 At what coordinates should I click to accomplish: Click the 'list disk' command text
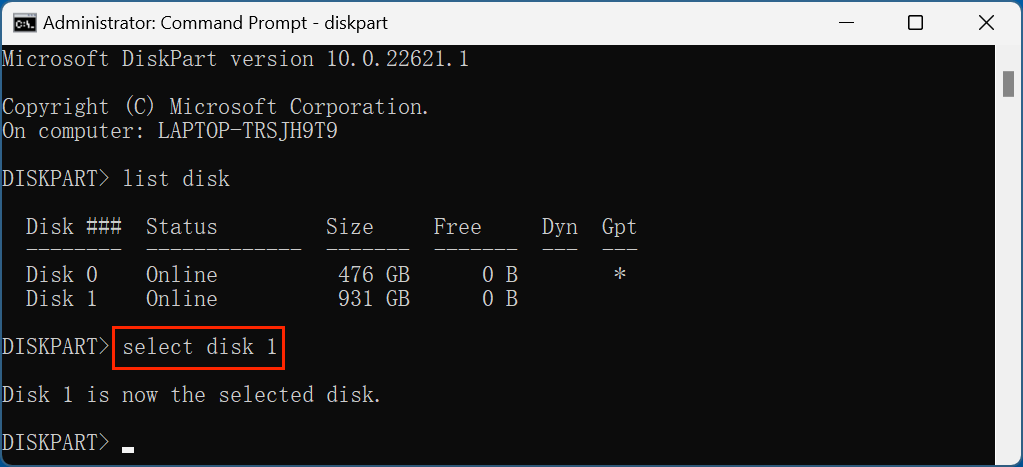(176, 179)
